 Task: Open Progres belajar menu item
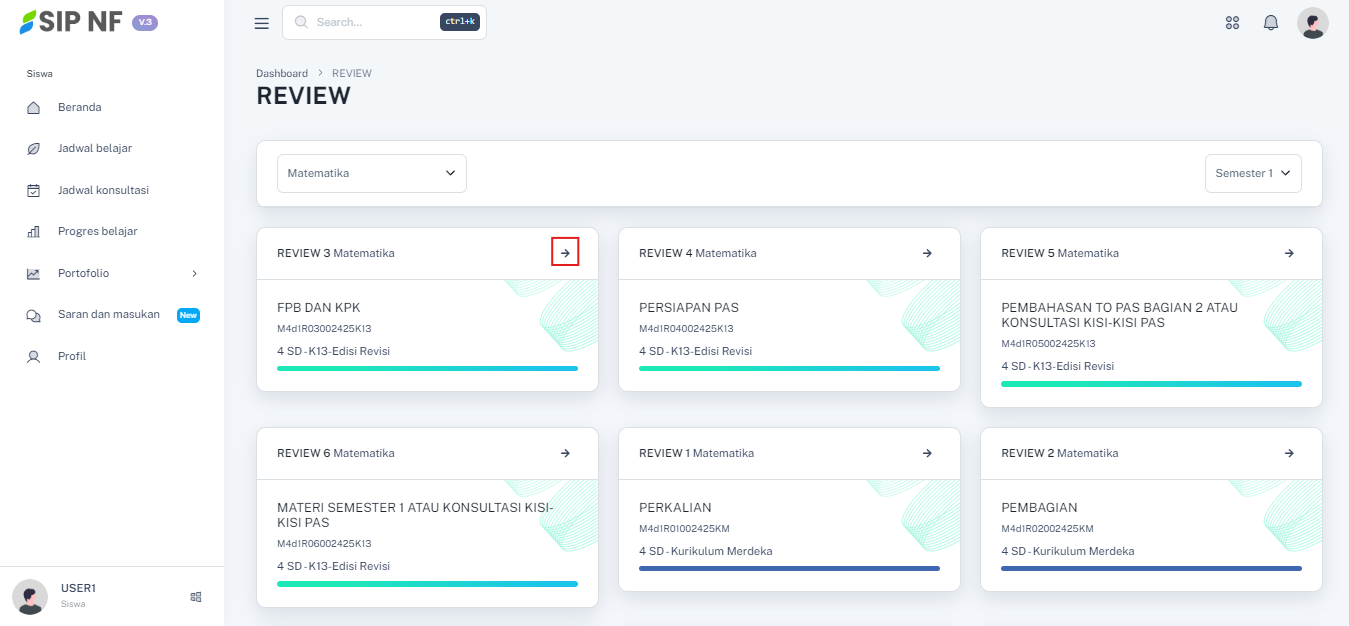pyautogui.click(x=97, y=231)
